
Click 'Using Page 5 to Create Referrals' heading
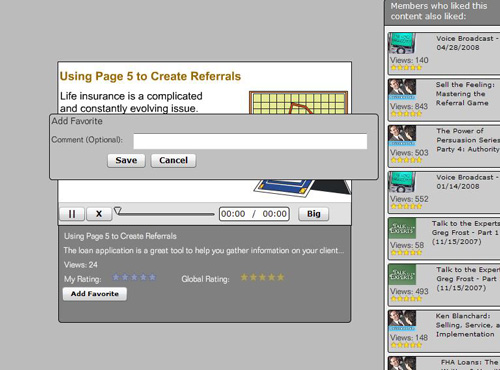150,76
